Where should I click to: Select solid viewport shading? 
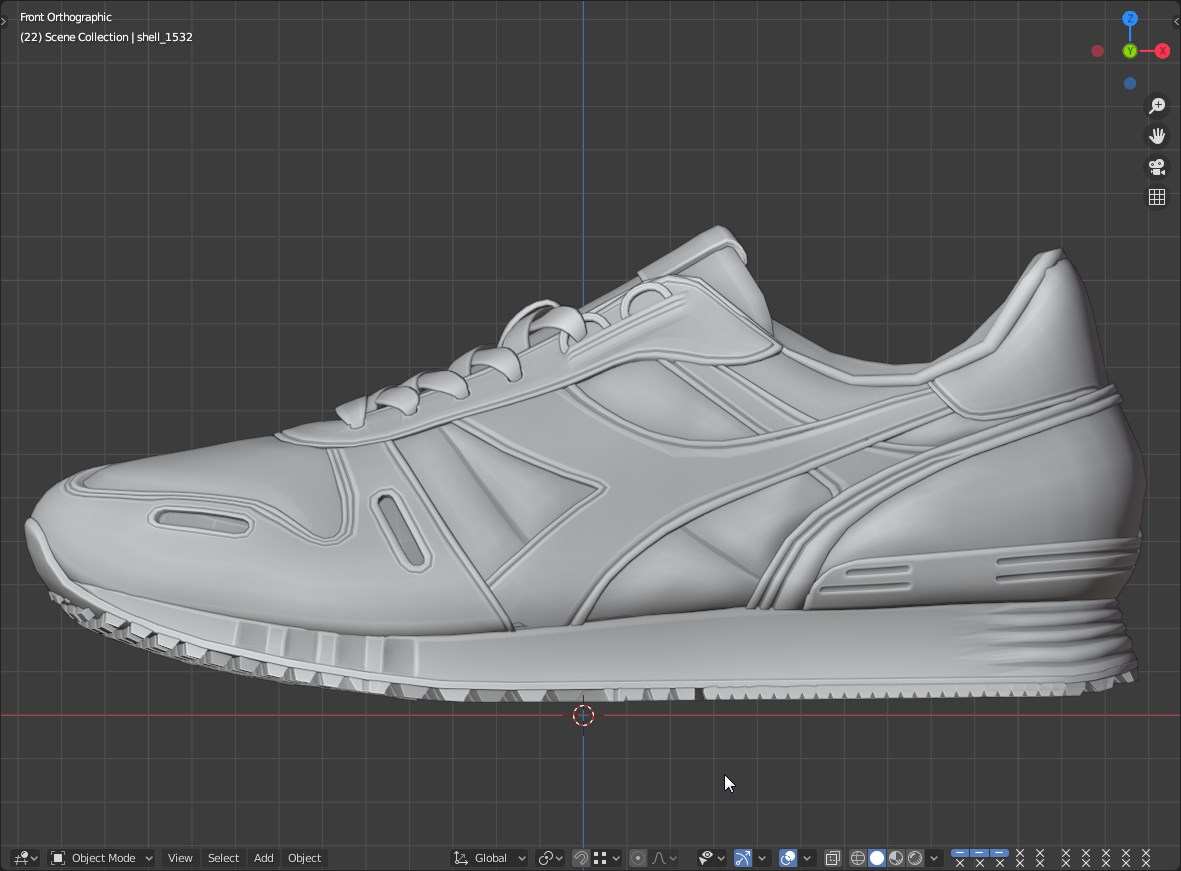pyautogui.click(x=877, y=858)
